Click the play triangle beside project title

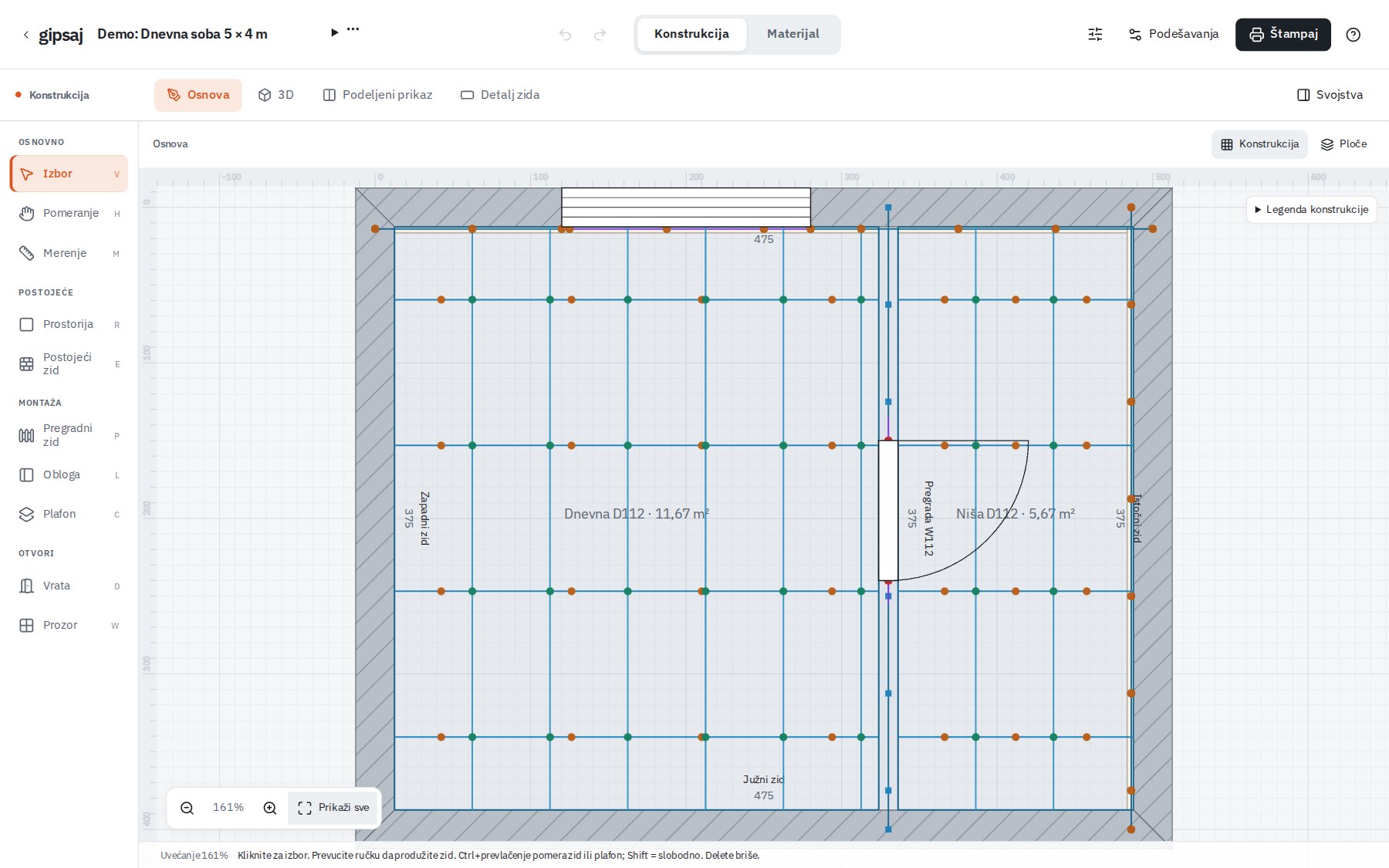(x=334, y=32)
